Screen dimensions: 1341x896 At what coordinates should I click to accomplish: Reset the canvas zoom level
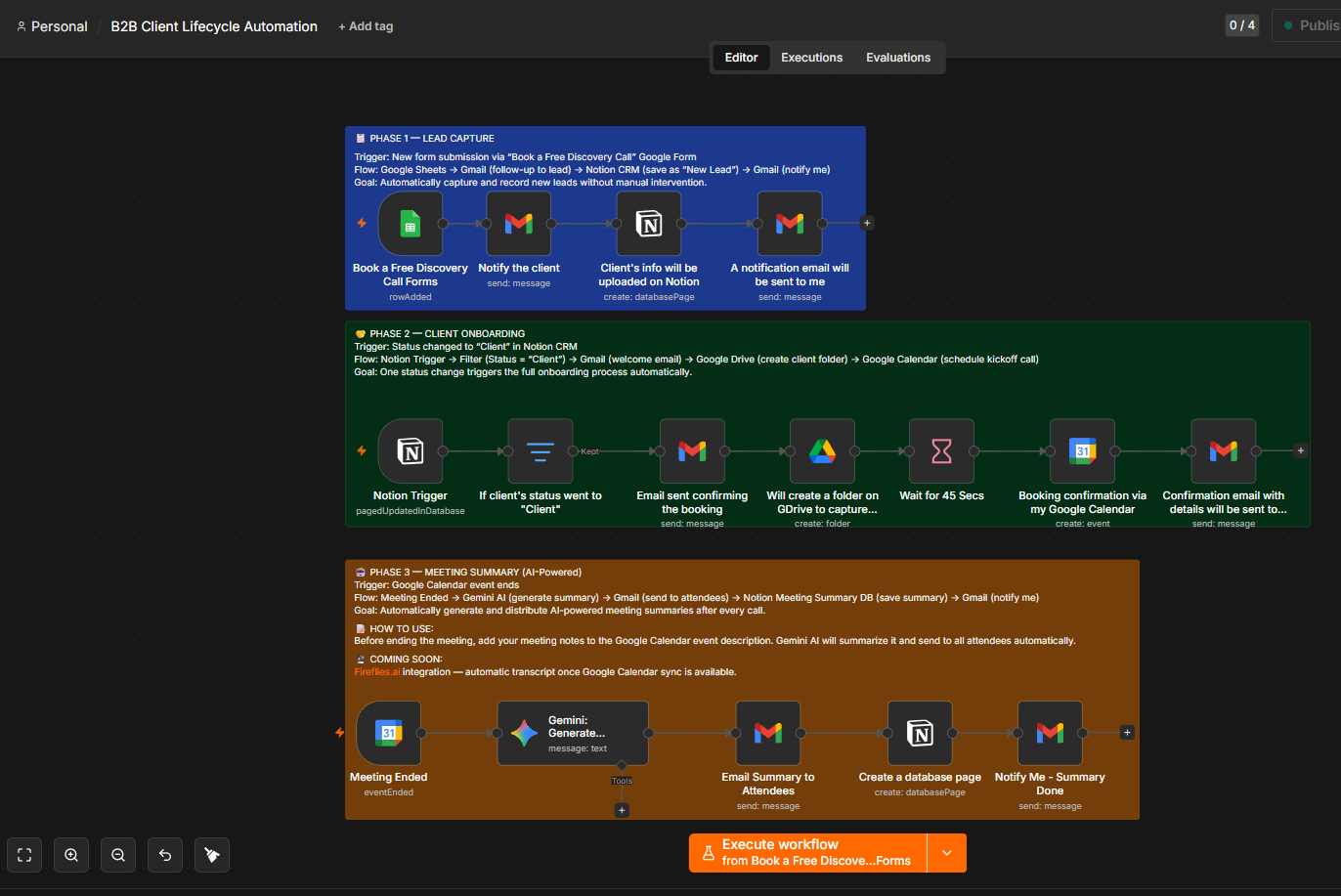point(165,855)
